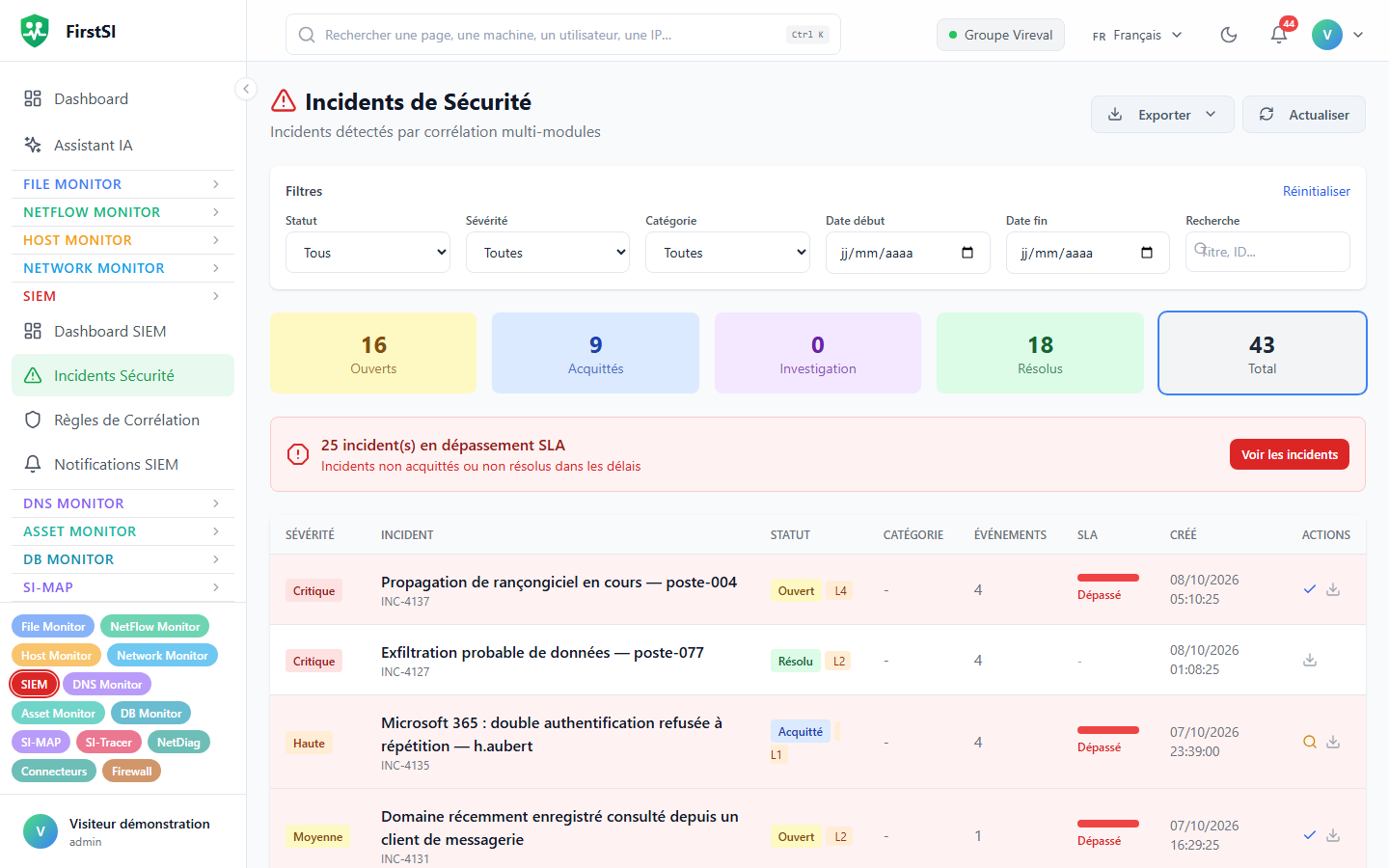Expand the ASSET MONITOR sidebar section
This screenshot has width=1389, height=868.
tap(123, 531)
